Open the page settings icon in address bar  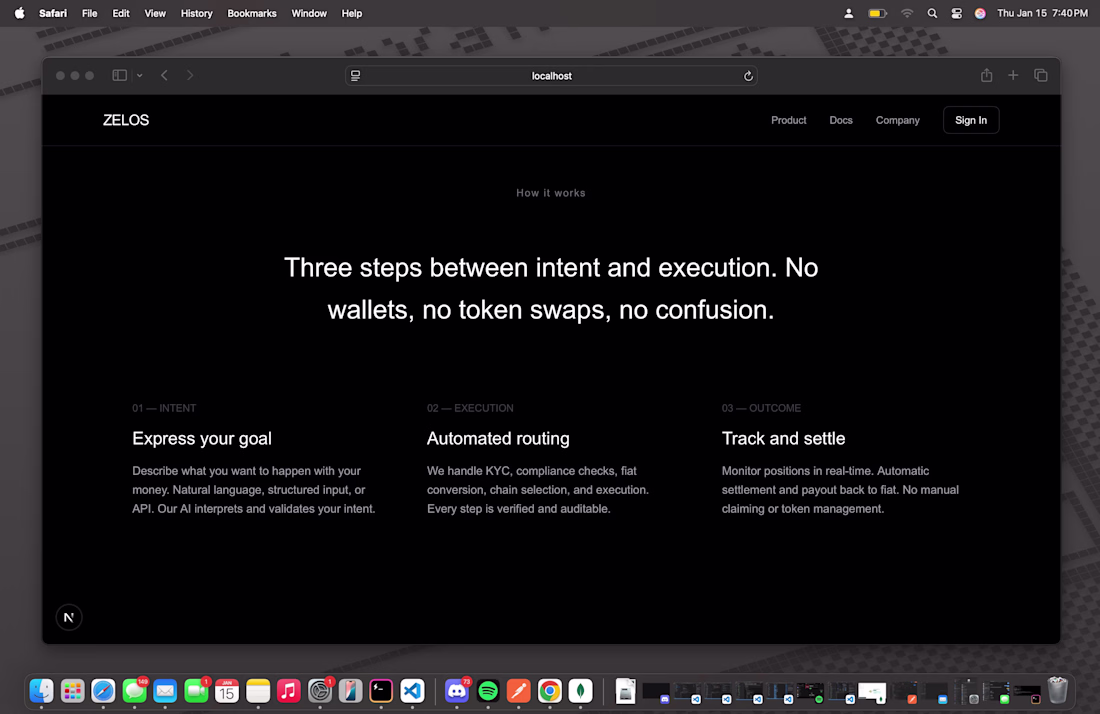point(356,76)
